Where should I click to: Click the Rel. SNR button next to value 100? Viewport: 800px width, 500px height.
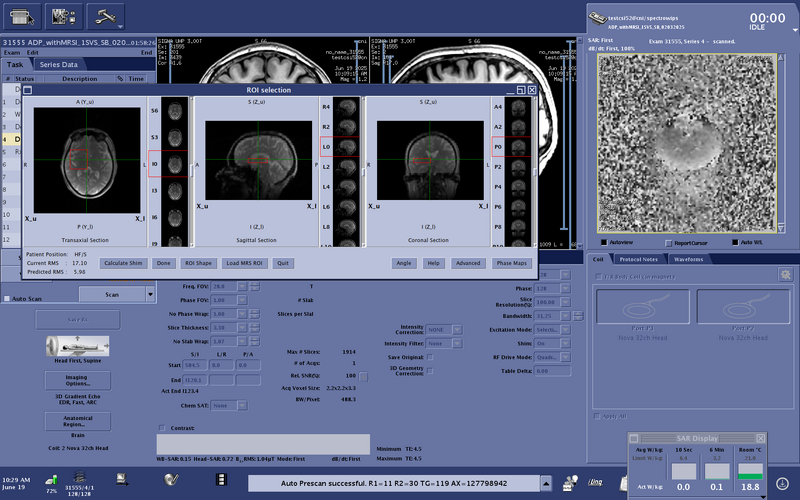point(363,377)
